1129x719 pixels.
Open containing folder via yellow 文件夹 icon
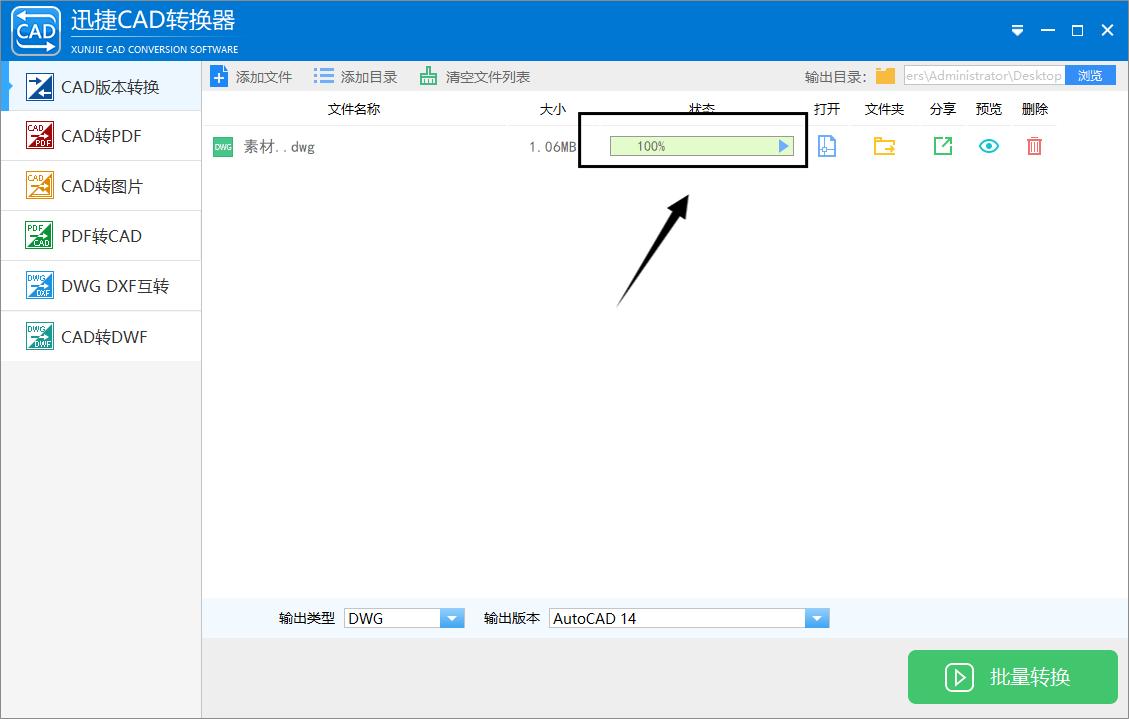pyautogui.click(x=884, y=146)
